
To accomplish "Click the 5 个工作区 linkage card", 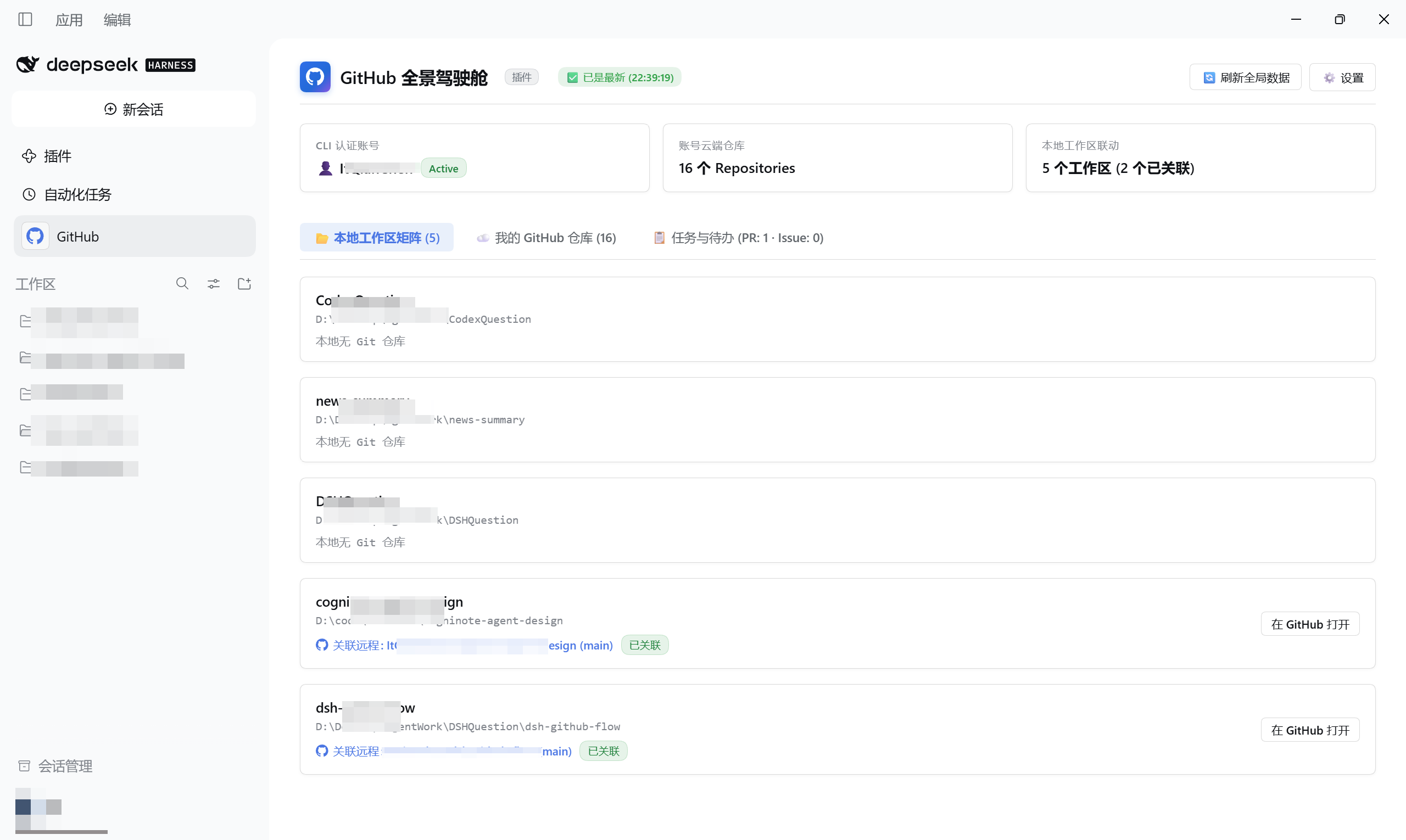I will tap(1201, 158).
